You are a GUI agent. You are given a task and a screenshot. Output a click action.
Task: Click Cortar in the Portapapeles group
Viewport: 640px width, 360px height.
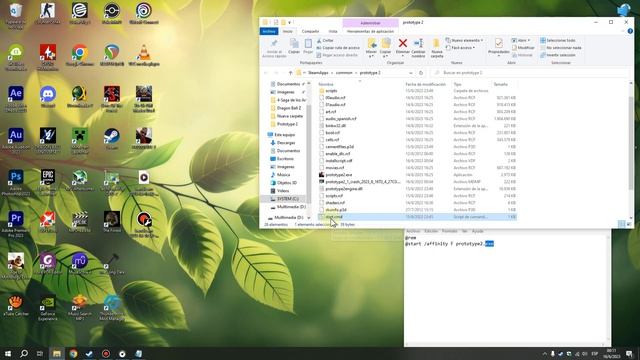(x=325, y=40)
